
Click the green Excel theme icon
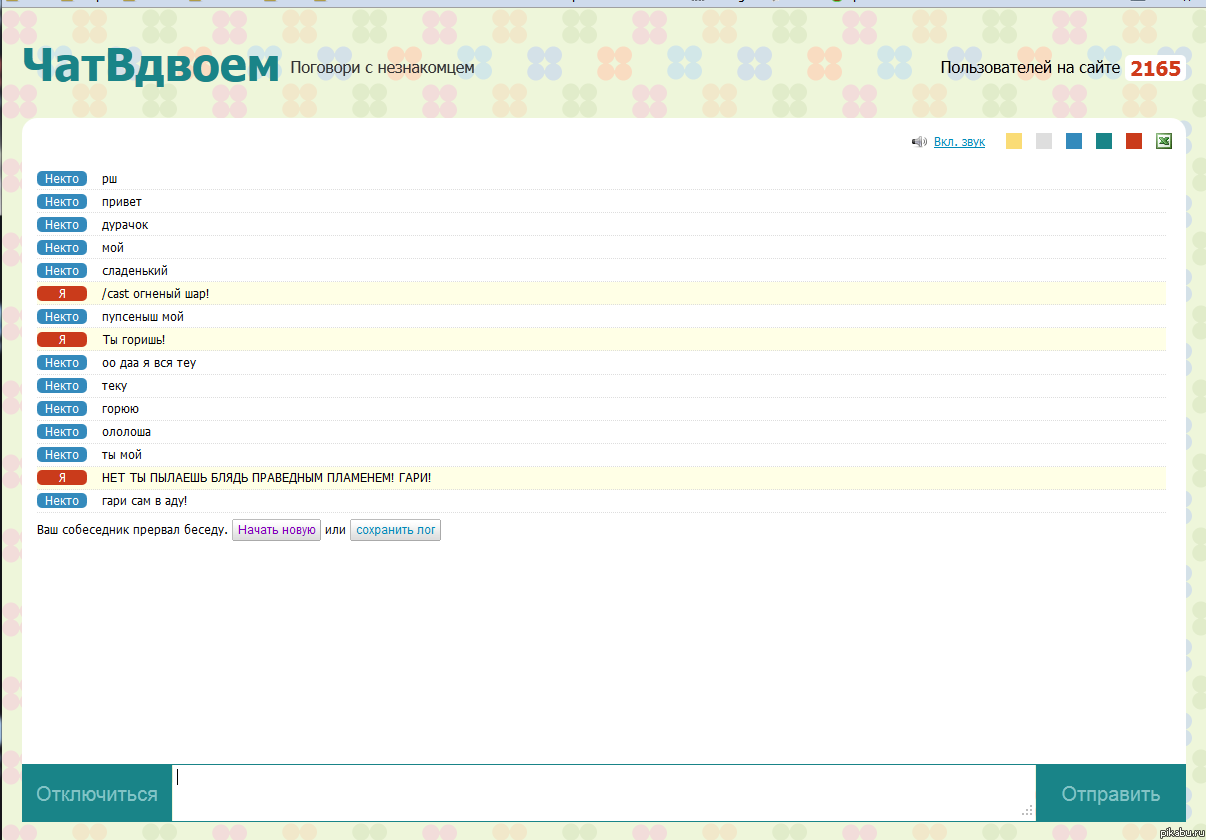[x=1164, y=142]
